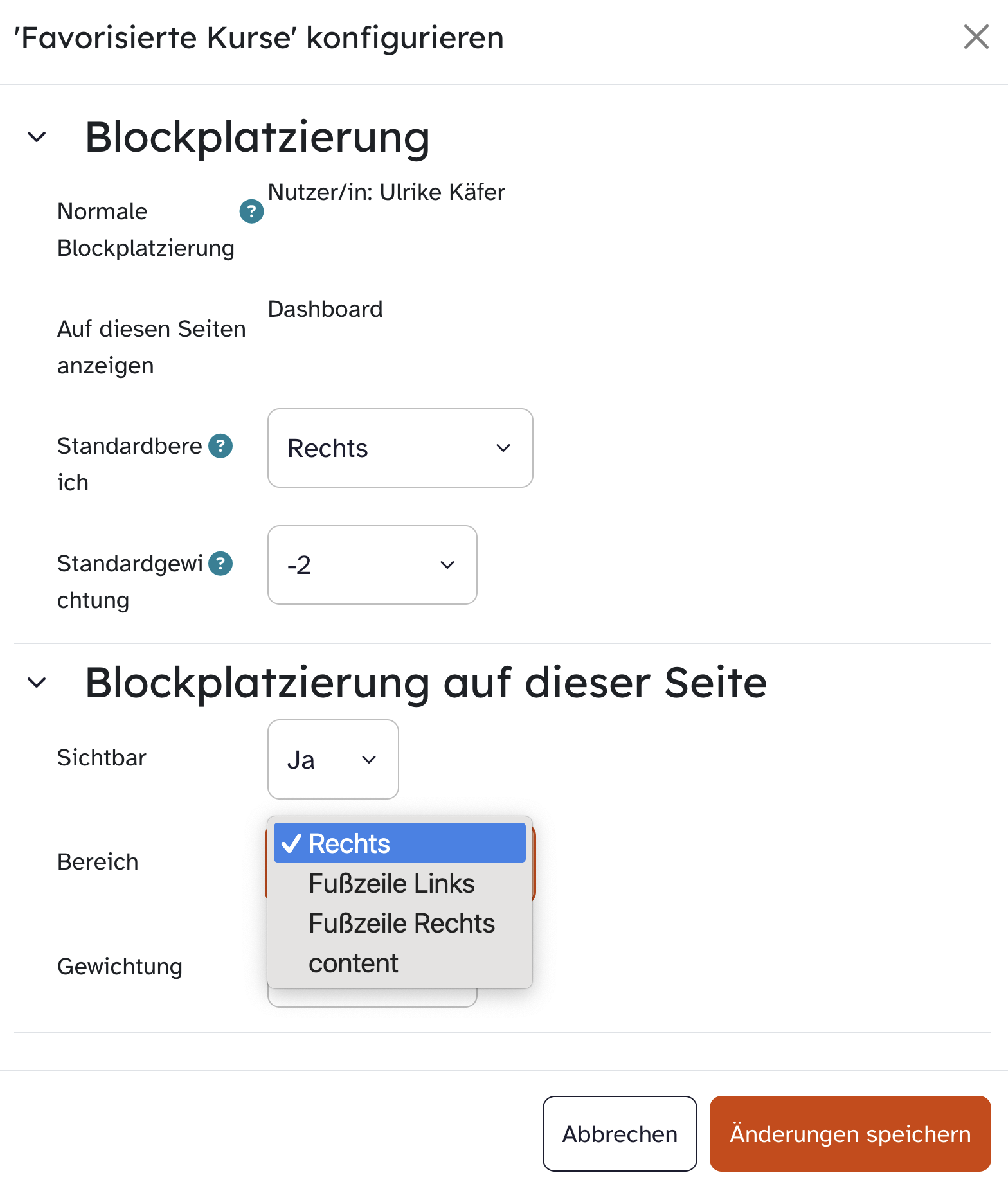The height and width of the screenshot is (1189, 1008).
Task: Choose 'Fußzeile Rechts' from the Bereich list
Action: click(x=402, y=924)
